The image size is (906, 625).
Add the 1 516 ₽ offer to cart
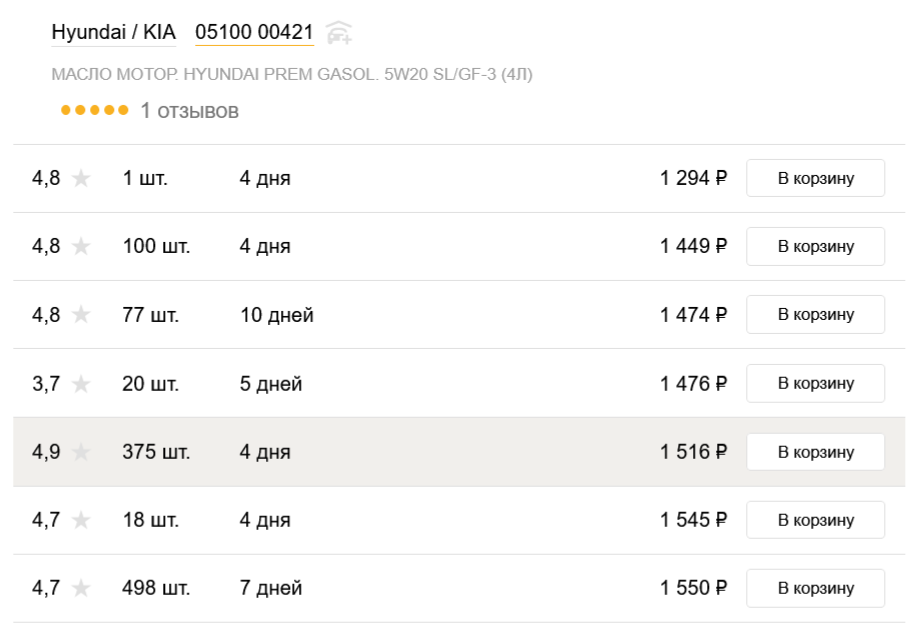815,452
